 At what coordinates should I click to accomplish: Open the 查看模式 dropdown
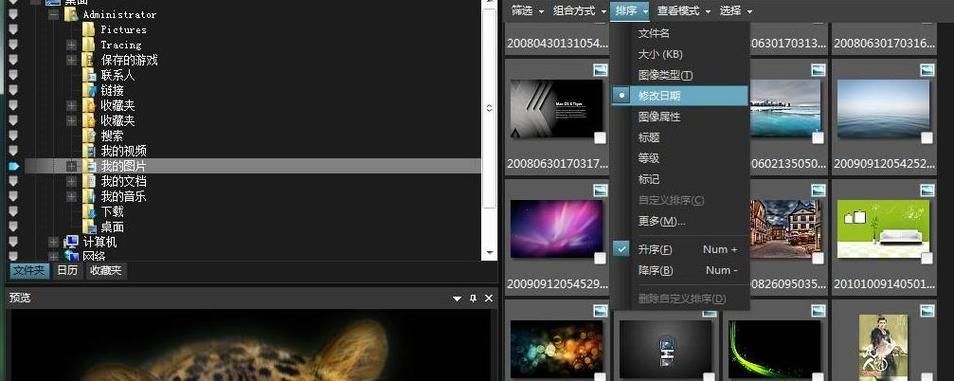(x=684, y=11)
